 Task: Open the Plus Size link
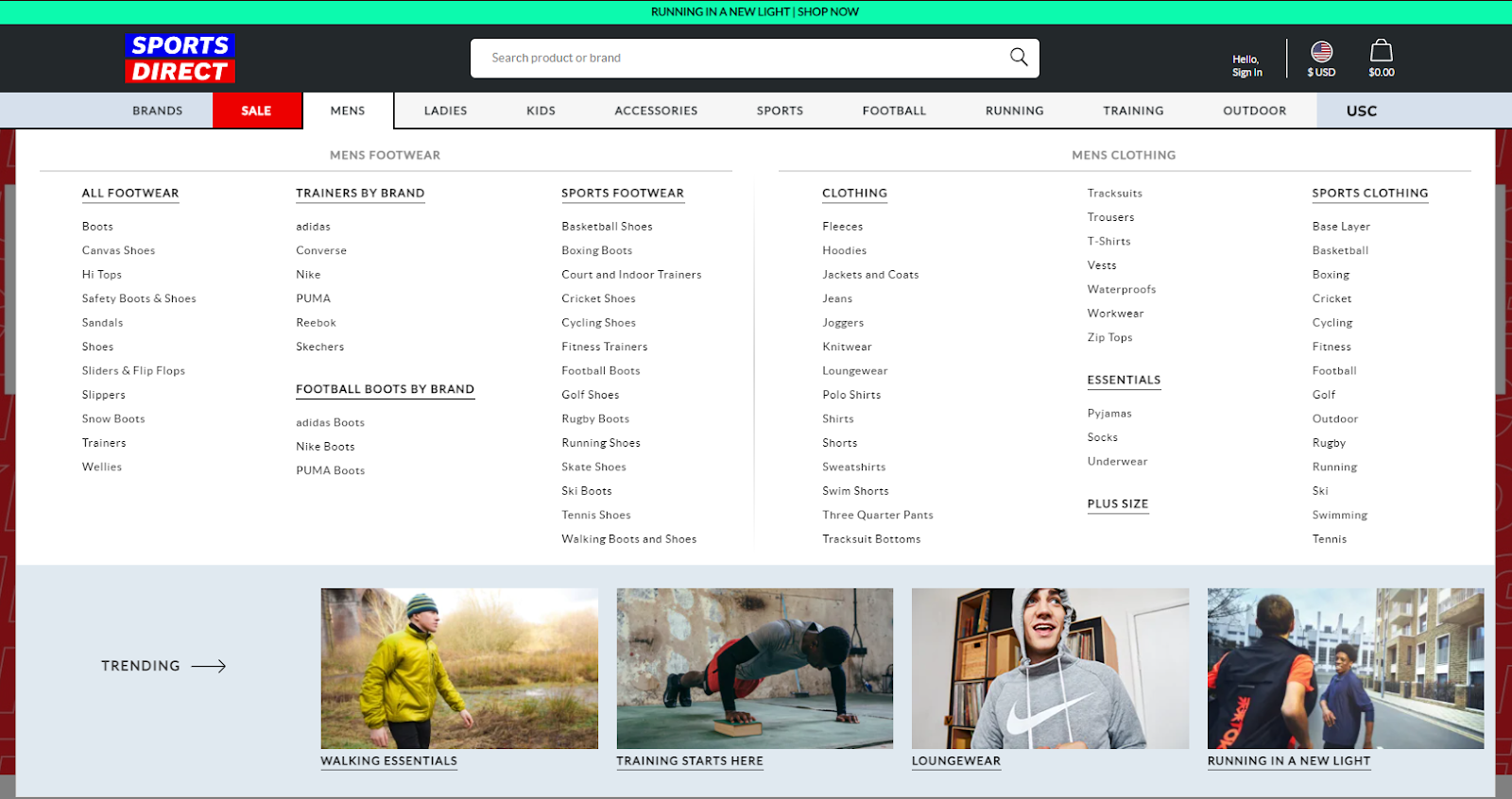[x=1118, y=503]
